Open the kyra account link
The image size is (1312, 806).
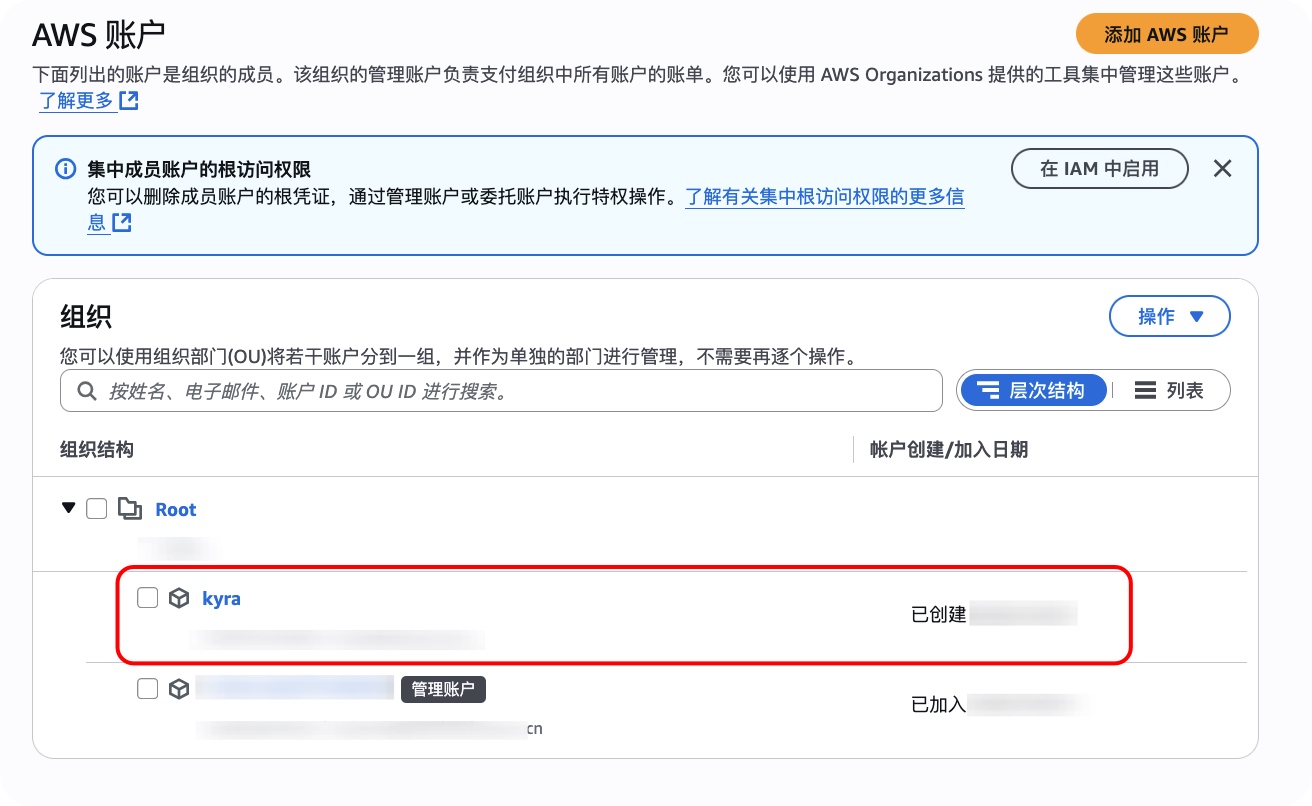point(221,599)
